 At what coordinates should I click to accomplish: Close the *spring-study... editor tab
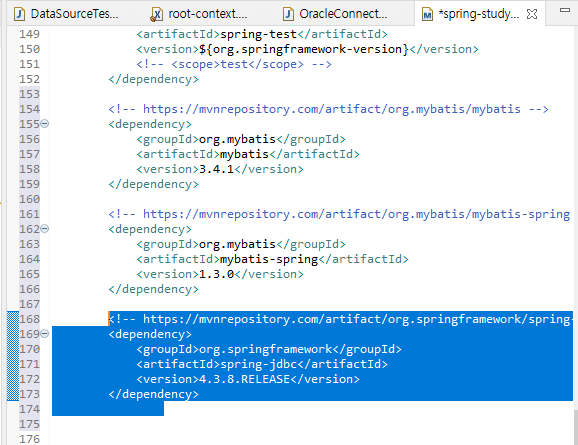532,14
